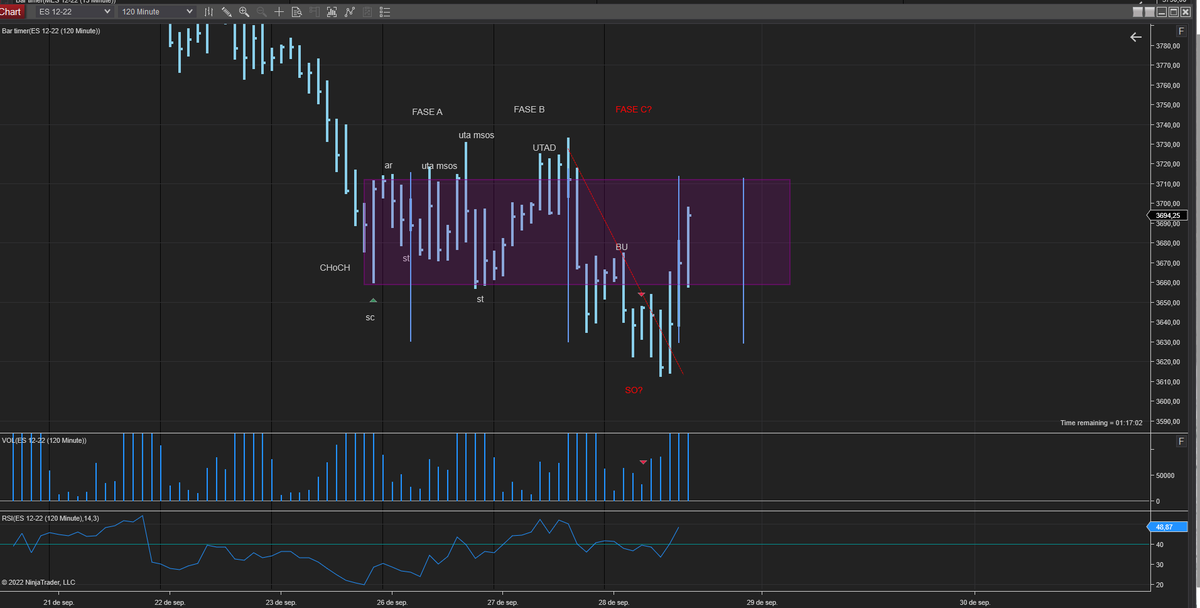Open the Strategies toolbar icon
The image size is (1200, 608).
[367, 12]
